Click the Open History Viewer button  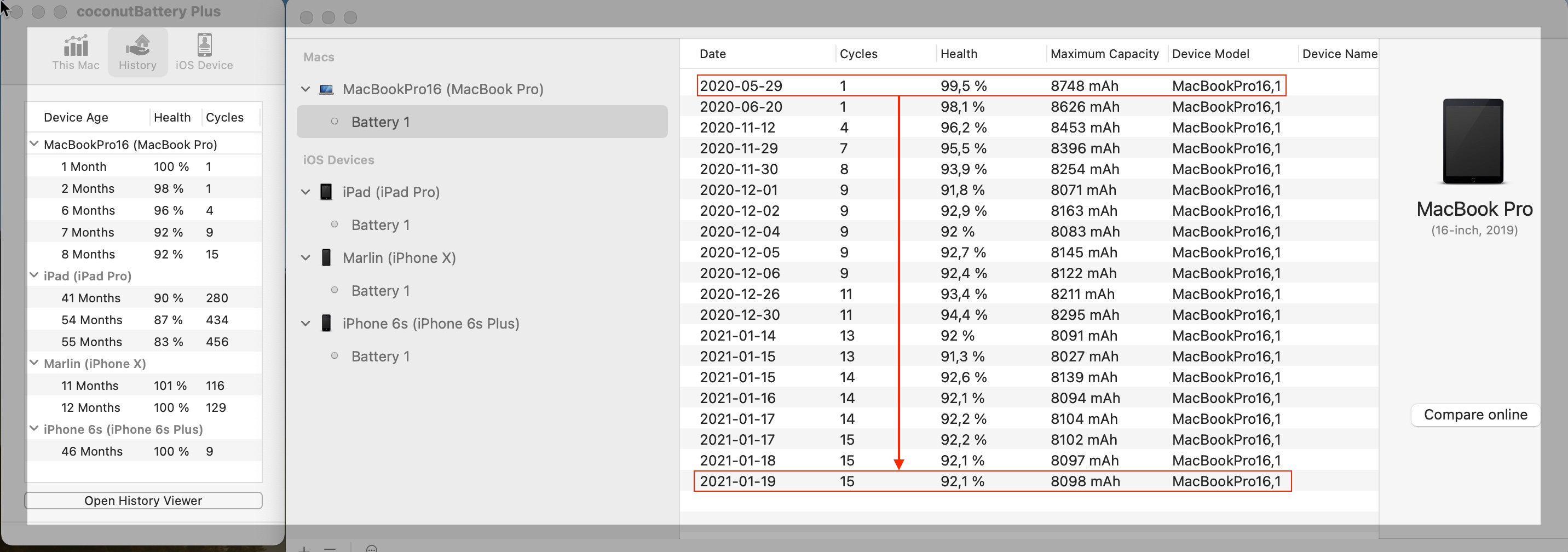[143, 501]
